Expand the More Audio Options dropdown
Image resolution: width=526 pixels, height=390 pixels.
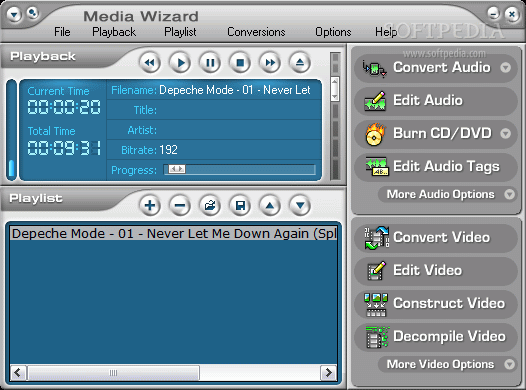coord(510,194)
